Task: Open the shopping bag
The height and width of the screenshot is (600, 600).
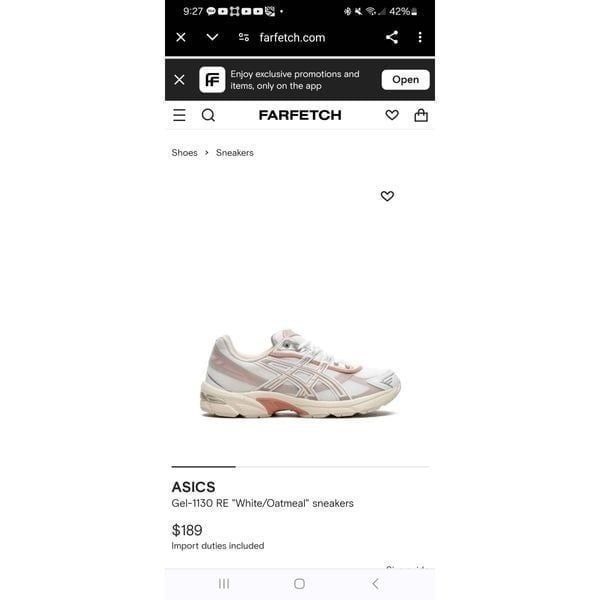Action: (x=421, y=115)
